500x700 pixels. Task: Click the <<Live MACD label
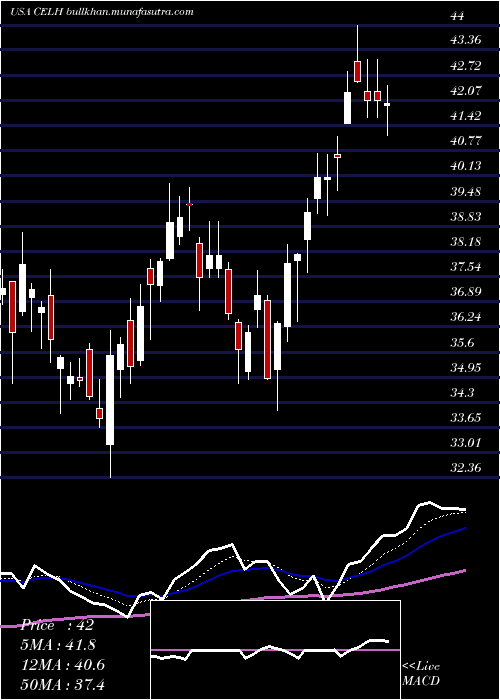[x=421, y=674]
